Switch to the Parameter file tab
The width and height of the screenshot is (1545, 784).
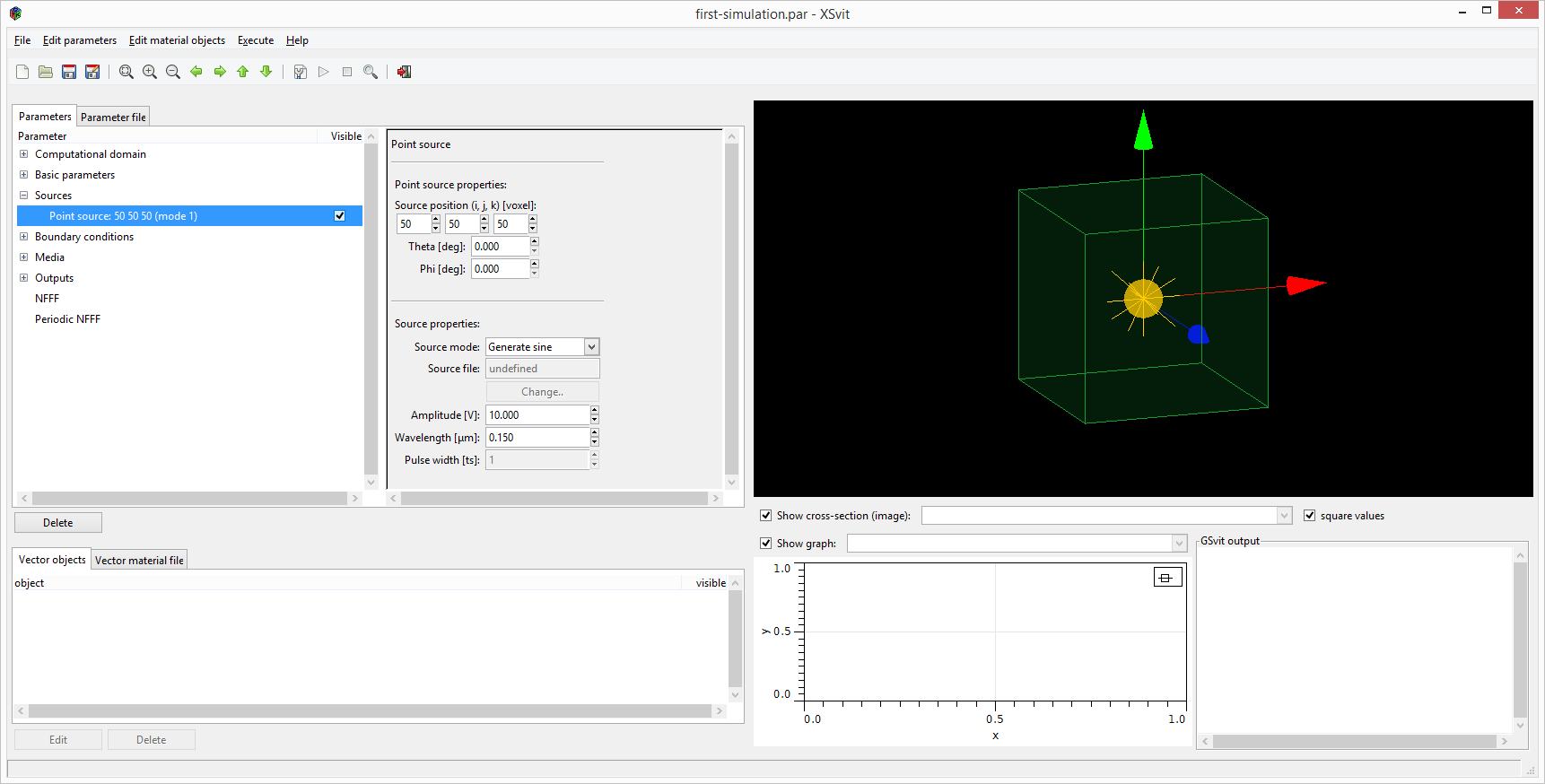(113, 118)
